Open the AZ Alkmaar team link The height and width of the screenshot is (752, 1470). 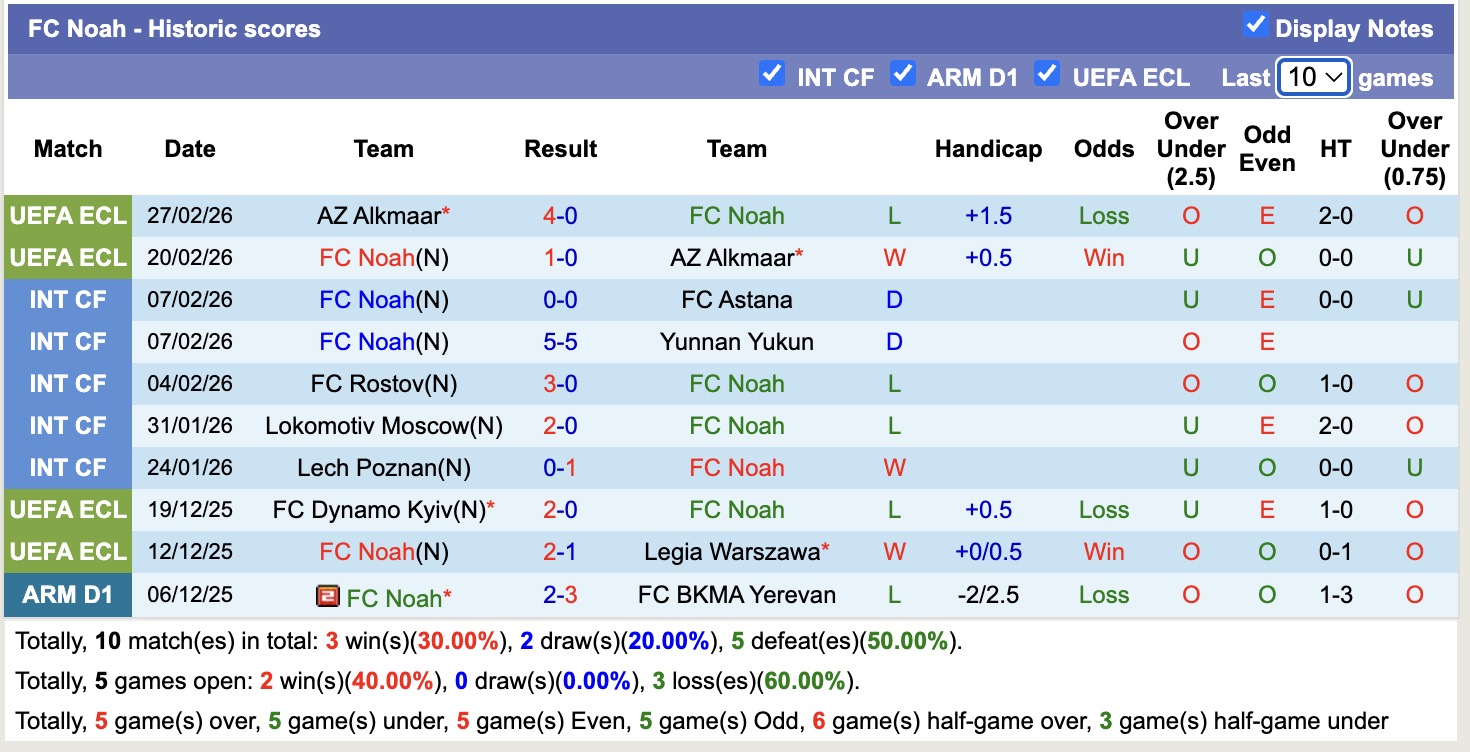click(378, 215)
